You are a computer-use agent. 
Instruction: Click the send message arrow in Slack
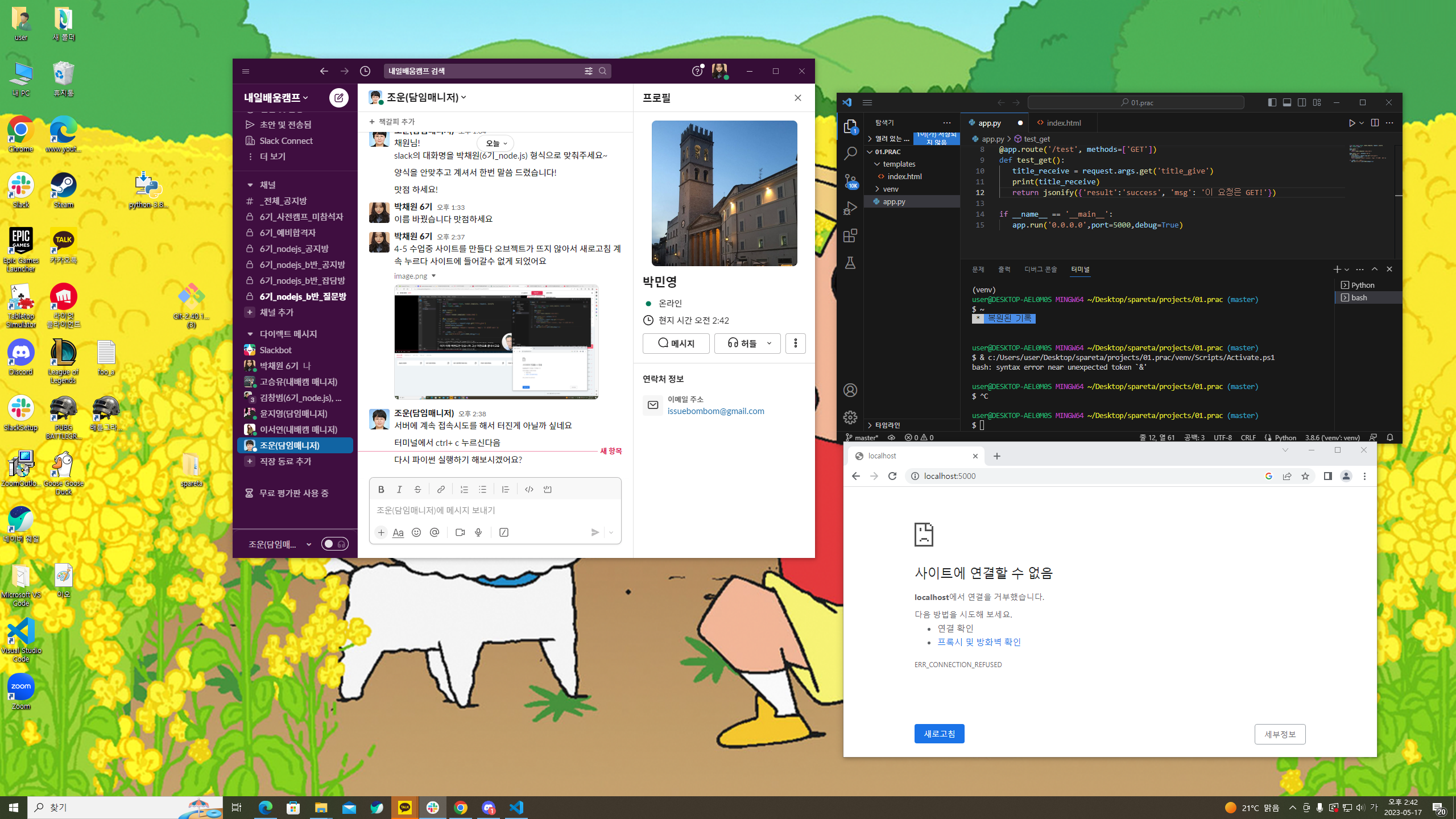(595, 532)
